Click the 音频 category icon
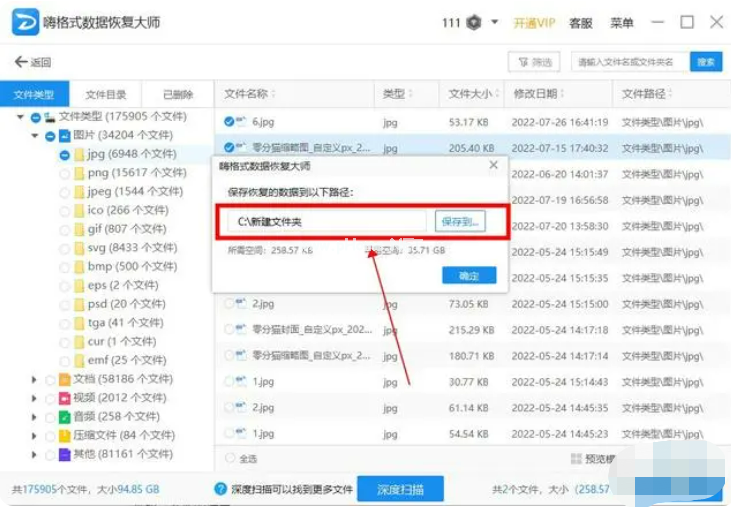 click(65, 417)
